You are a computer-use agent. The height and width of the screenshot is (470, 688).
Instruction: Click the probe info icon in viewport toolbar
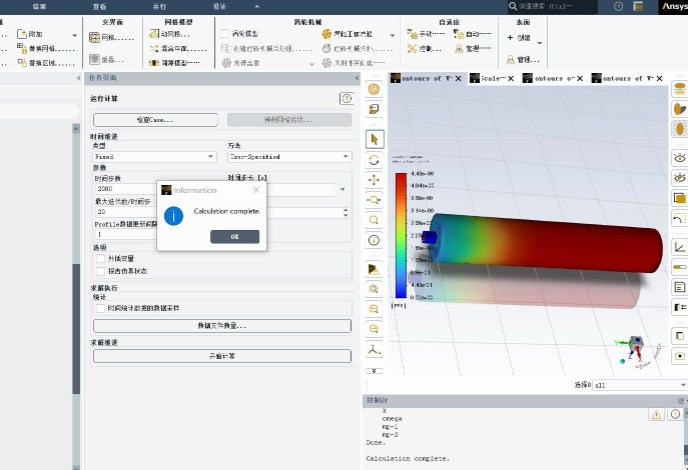374,240
